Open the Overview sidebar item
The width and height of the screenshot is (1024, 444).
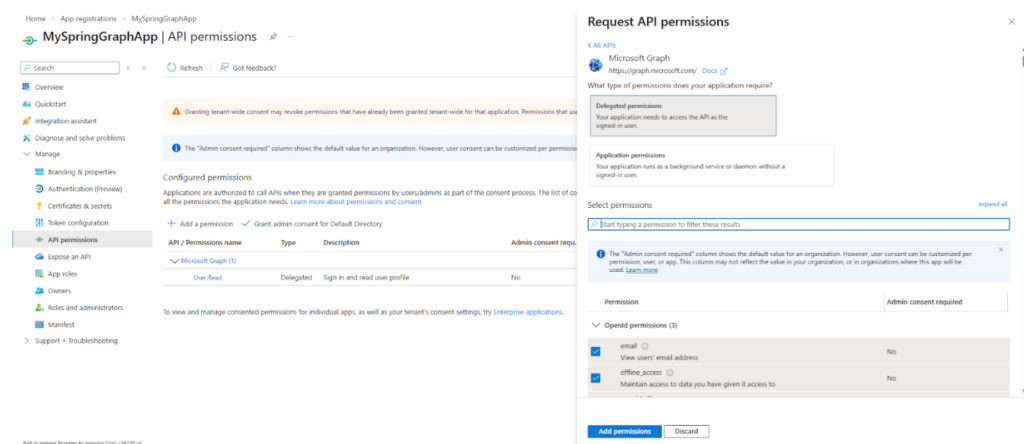click(x=49, y=87)
